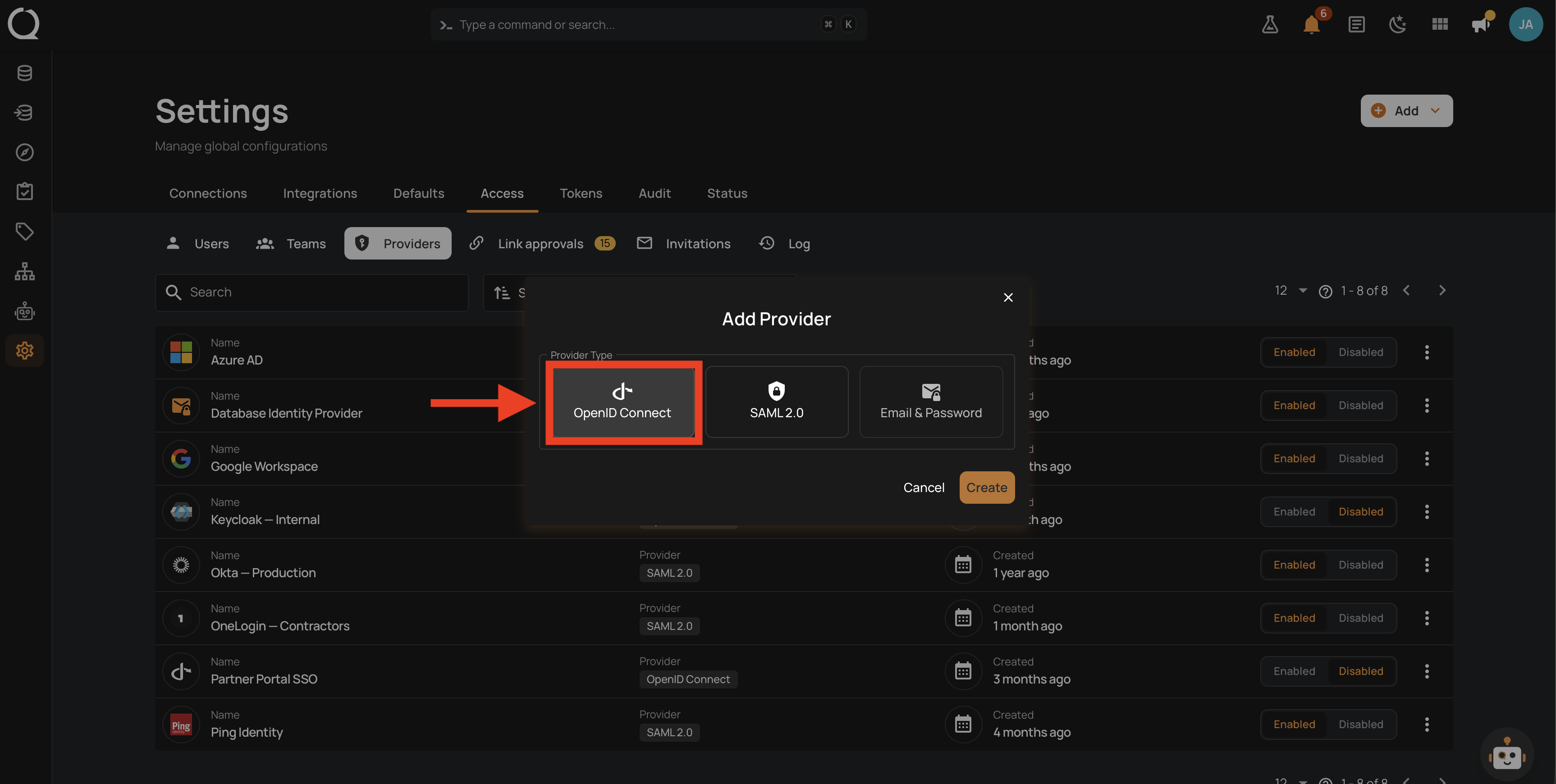This screenshot has height=784, width=1556.
Task: Expand the Add dropdown button
Action: pyautogui.click(x=1406, y=110)
